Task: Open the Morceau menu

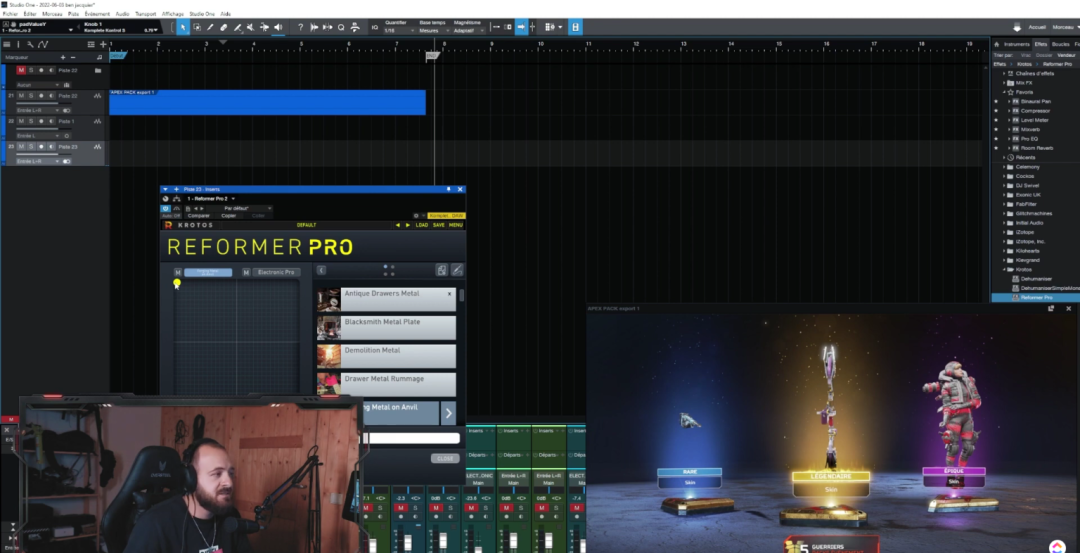Action: [52, 14]
